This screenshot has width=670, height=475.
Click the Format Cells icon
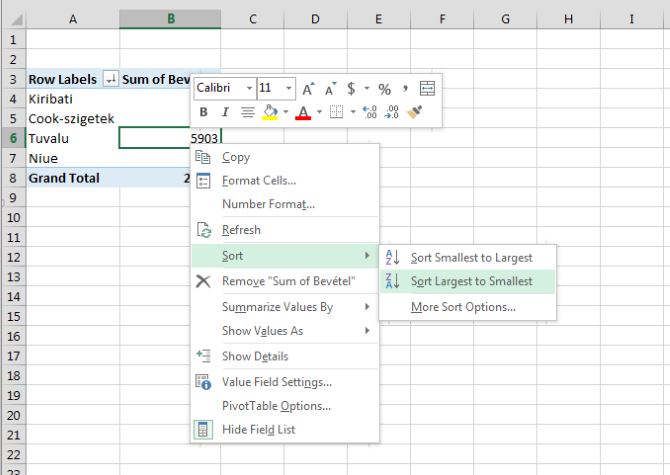pos(203,181)
